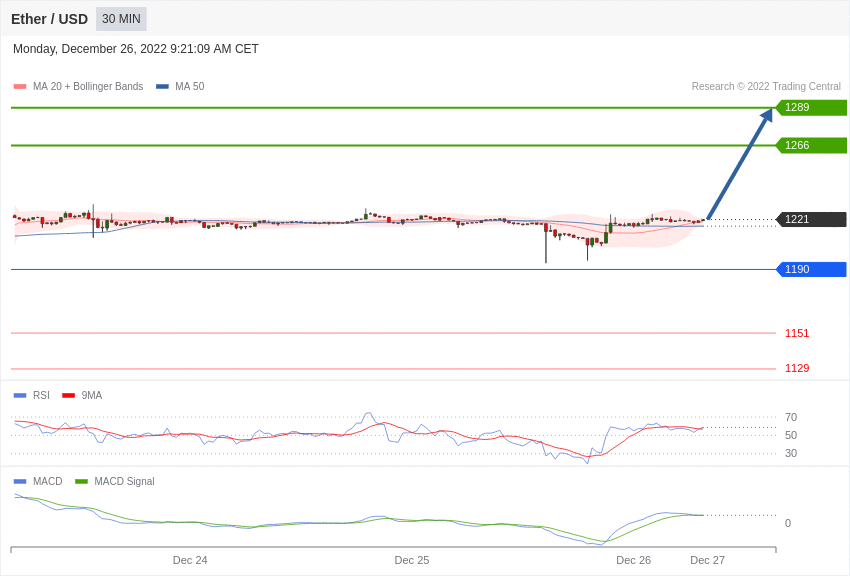Click the MA 20 Bollinger Bands red swatch
Image resolution: width=850 pixels, height=576 pixels.
[20, 86]
